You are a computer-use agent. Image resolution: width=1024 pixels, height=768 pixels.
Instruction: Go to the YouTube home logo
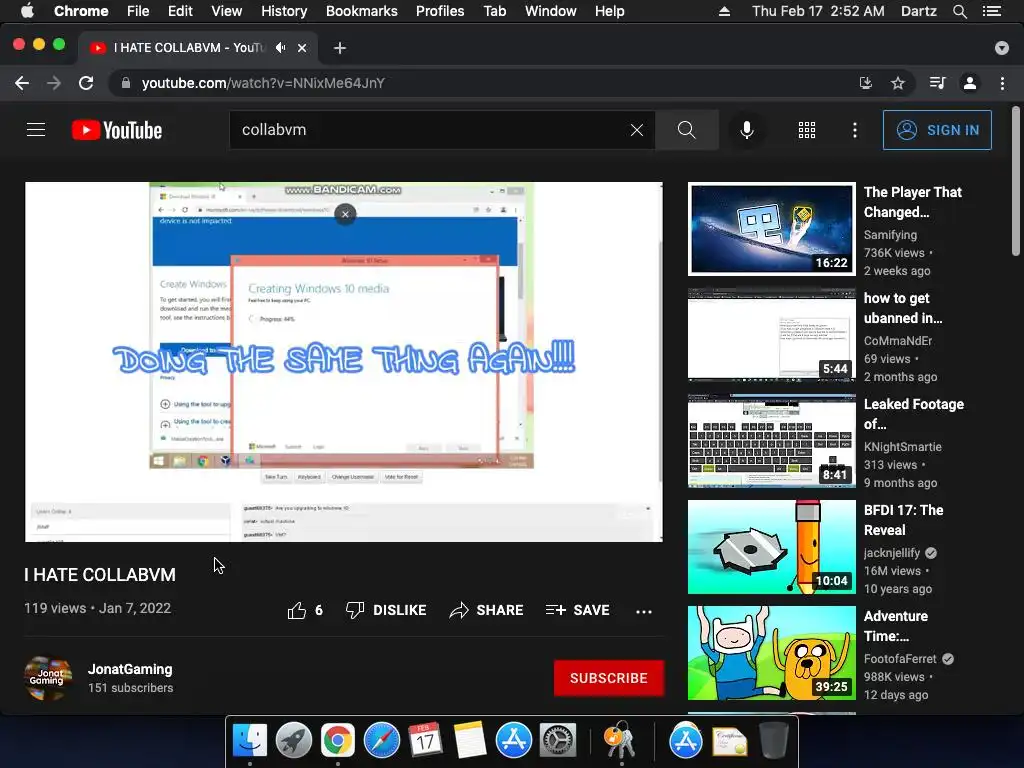click(x=117, y=130)
